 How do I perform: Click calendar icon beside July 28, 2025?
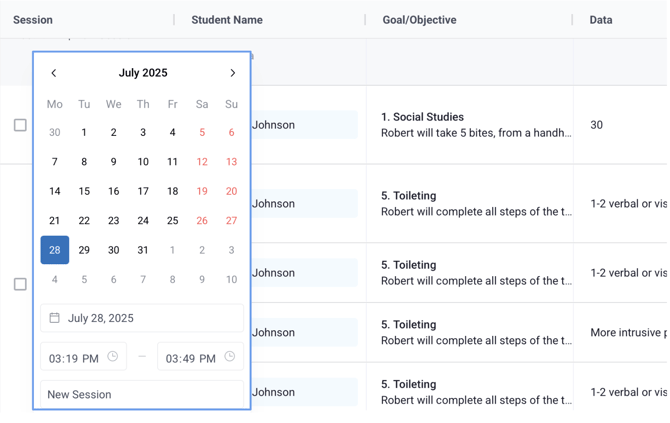coord(55,318)
